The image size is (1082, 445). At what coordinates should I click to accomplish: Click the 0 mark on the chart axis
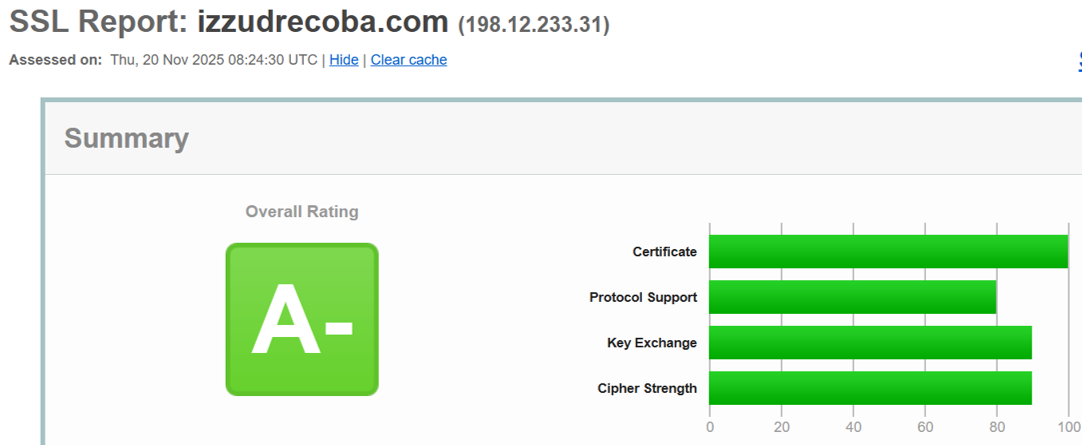pos(709,427)
